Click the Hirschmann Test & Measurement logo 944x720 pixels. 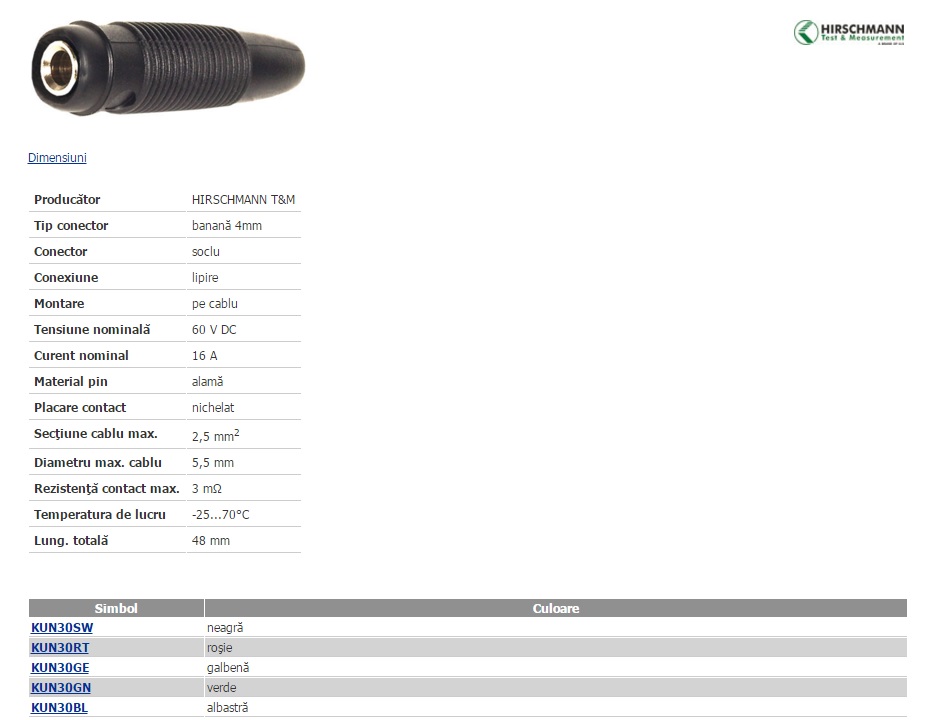click(x=849, y=33)
